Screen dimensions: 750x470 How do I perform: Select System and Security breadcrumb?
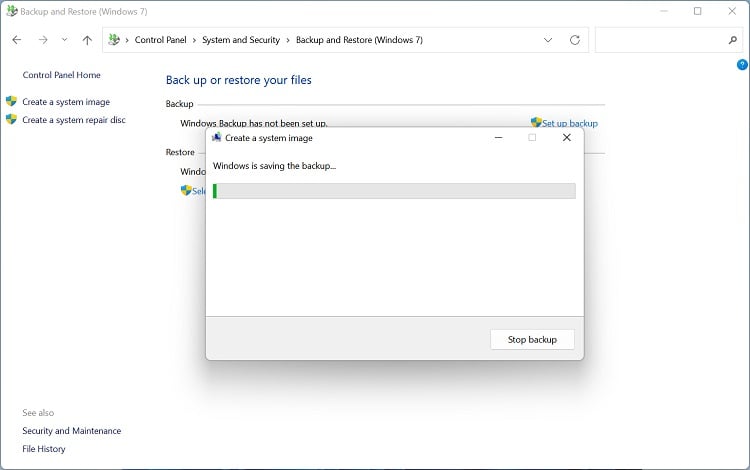coord(240,40)
